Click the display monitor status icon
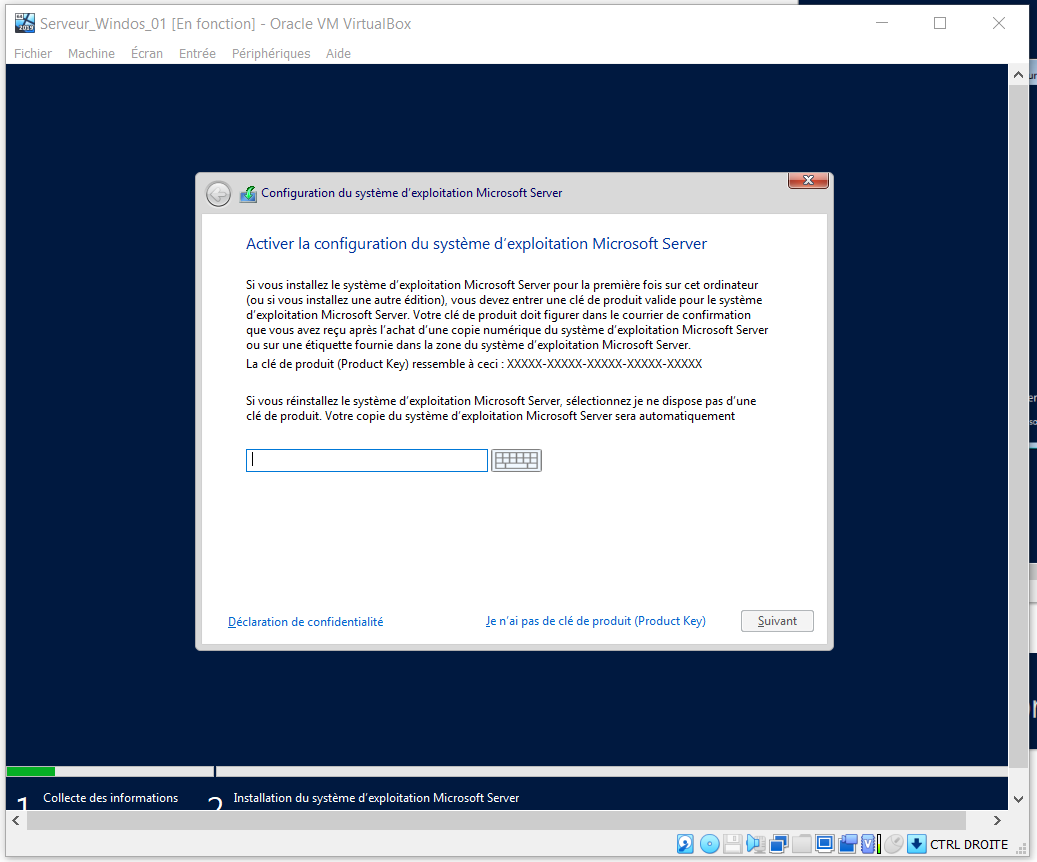1037x862 pixels. tap(825, 844)
